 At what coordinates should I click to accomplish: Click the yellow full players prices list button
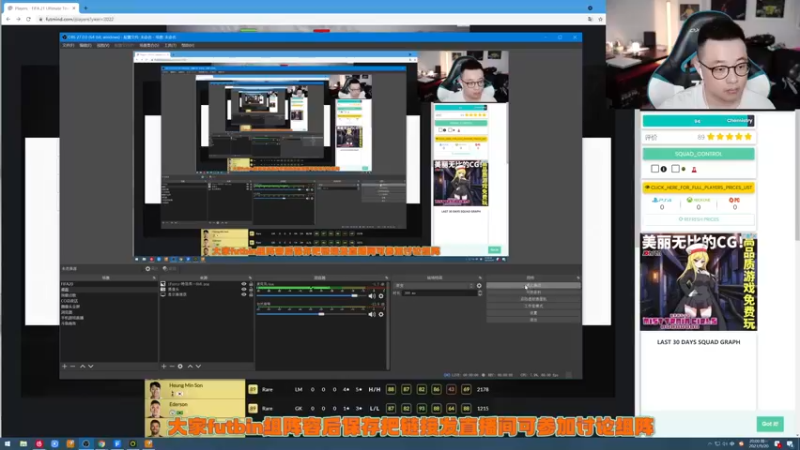click(698, 188)
